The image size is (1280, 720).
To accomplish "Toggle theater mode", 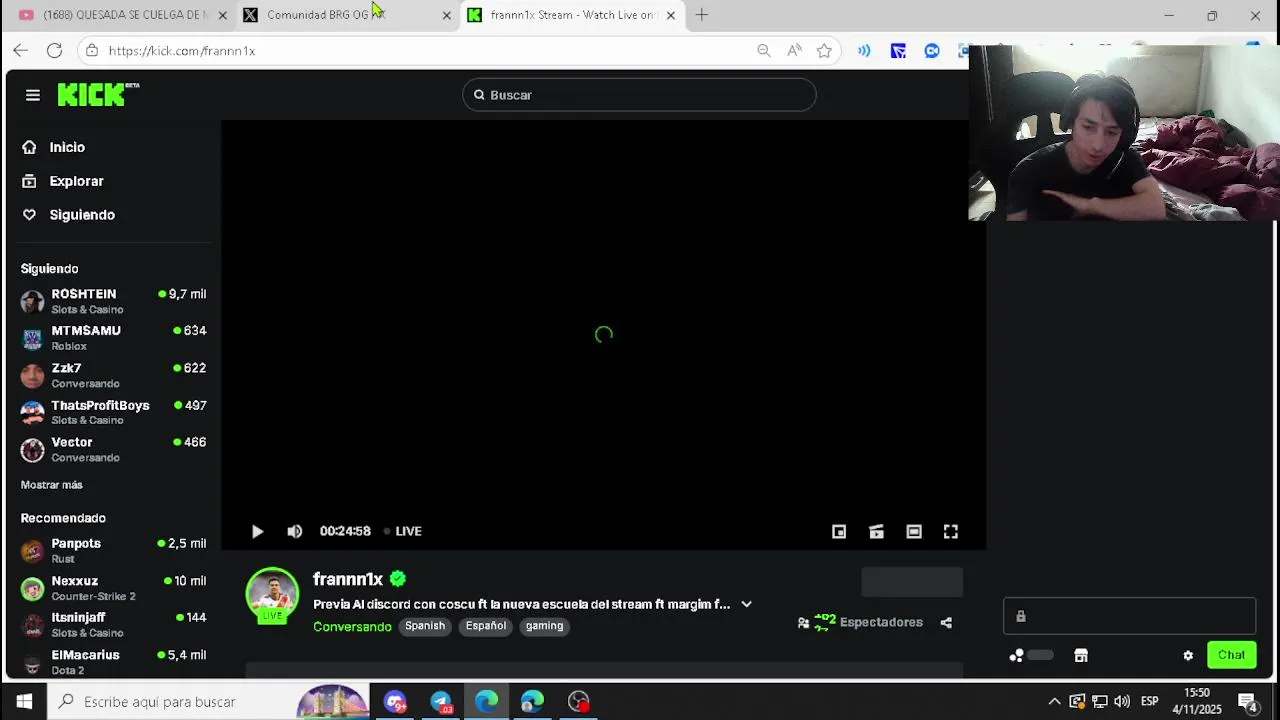I will tap(914, 532).
